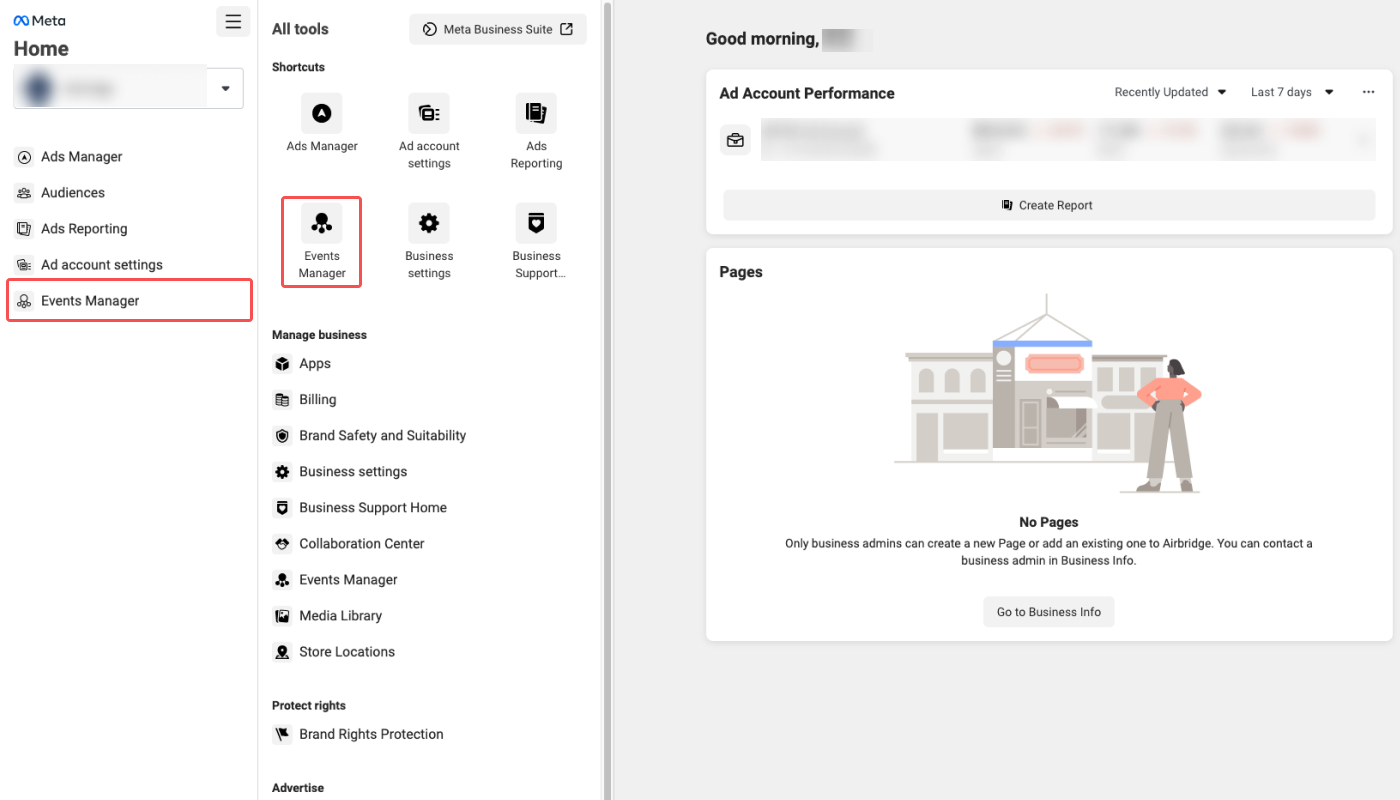Launch the Ads Manager shortcut tile
This screenshot has height=800, width=1400.
[322, 124]
